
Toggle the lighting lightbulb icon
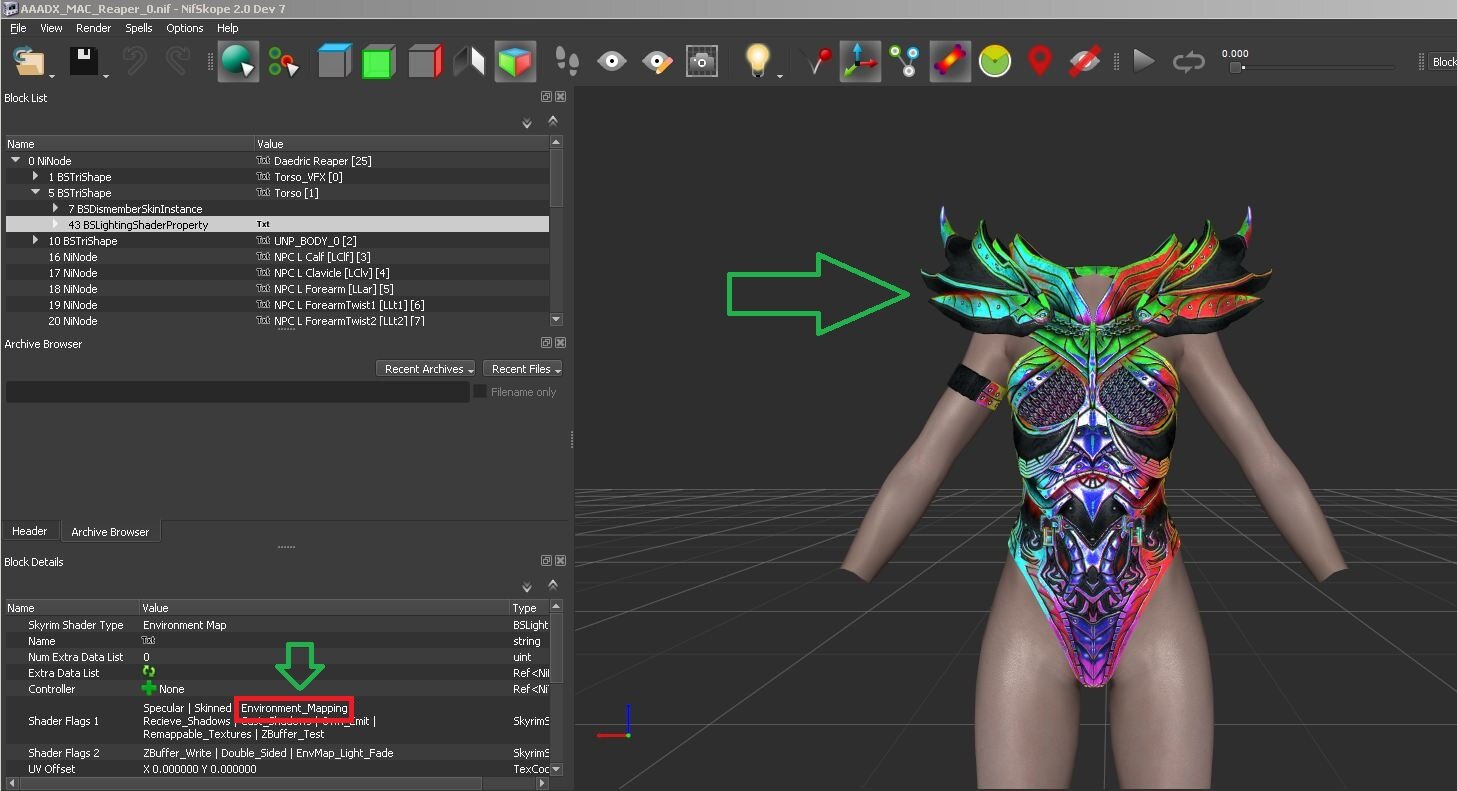(759, 62)
